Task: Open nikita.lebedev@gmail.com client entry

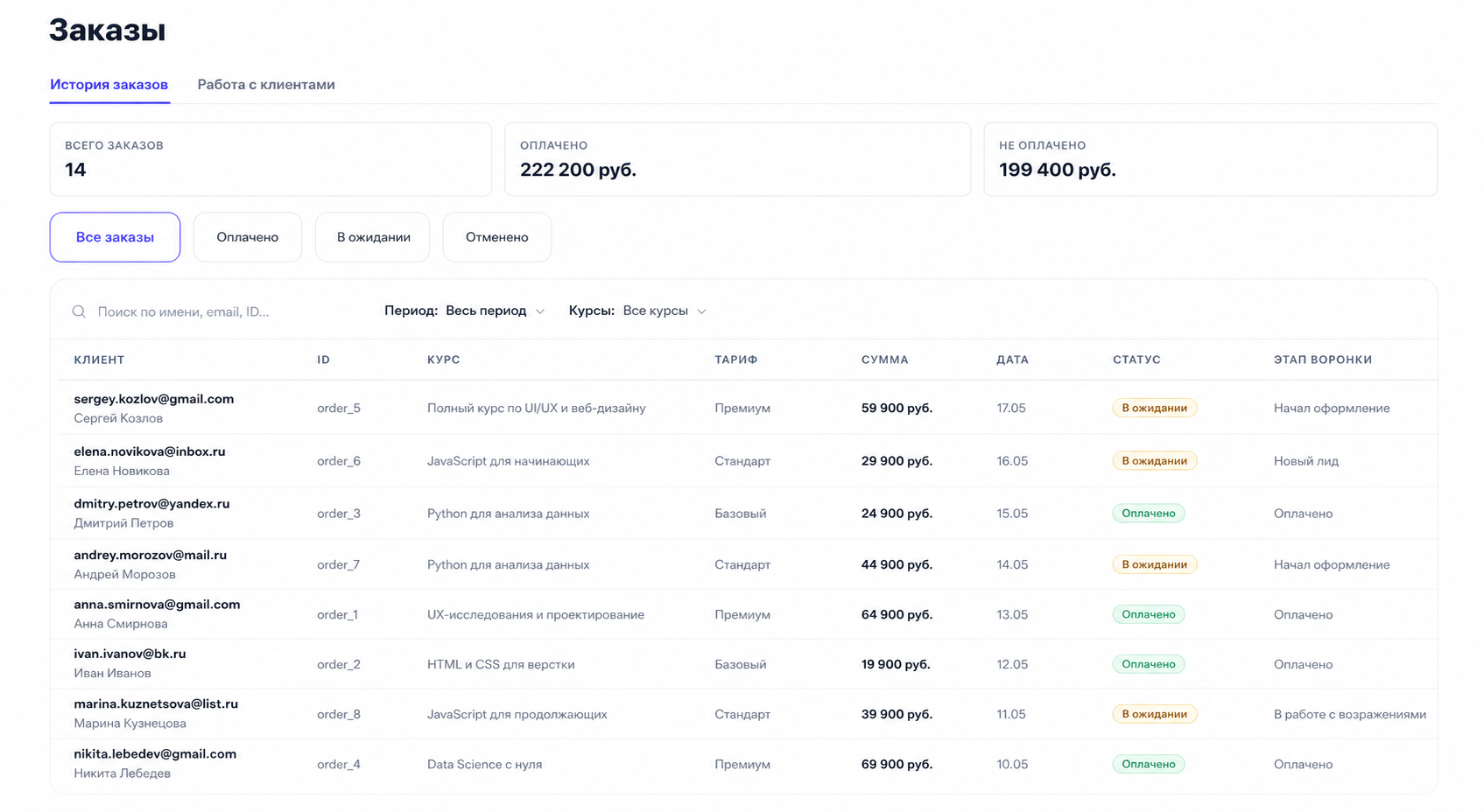Action: pyautogui.click(x=155, y=754)
